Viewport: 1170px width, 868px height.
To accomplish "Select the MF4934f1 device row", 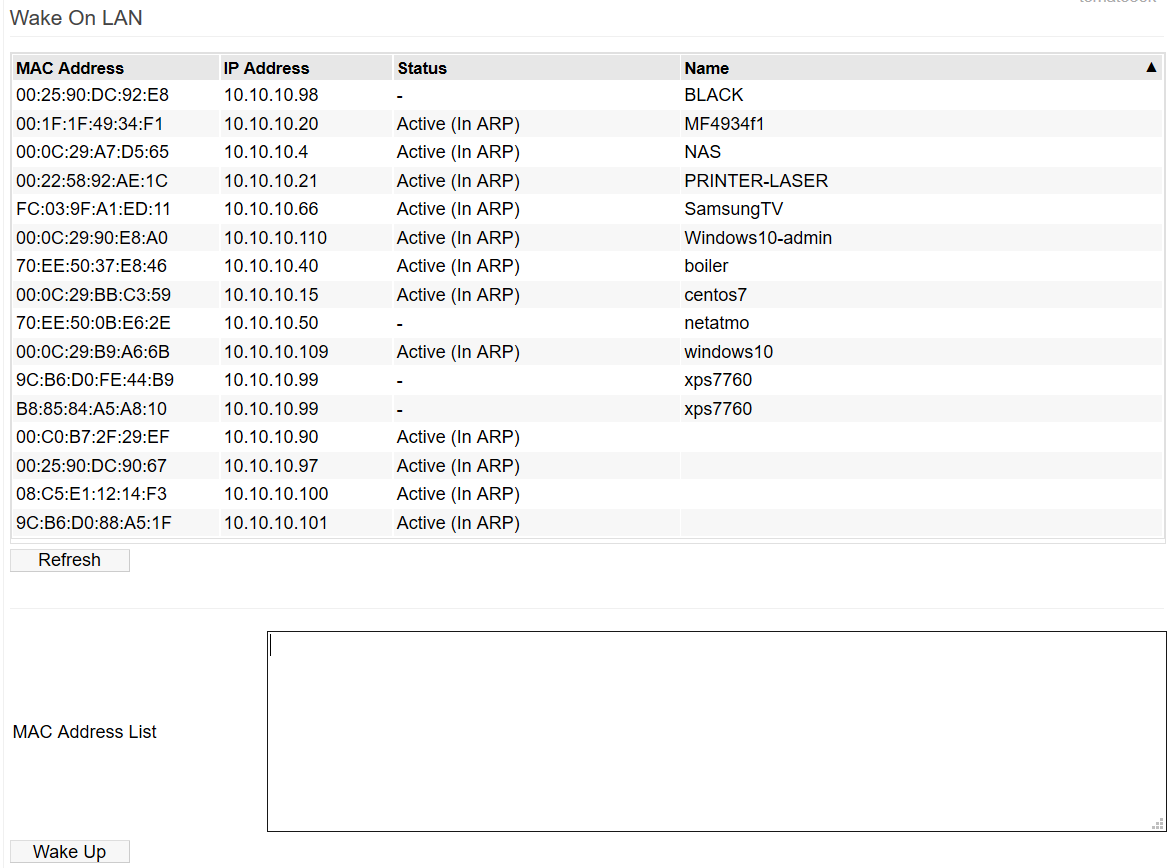I will [x=588, y=124].
